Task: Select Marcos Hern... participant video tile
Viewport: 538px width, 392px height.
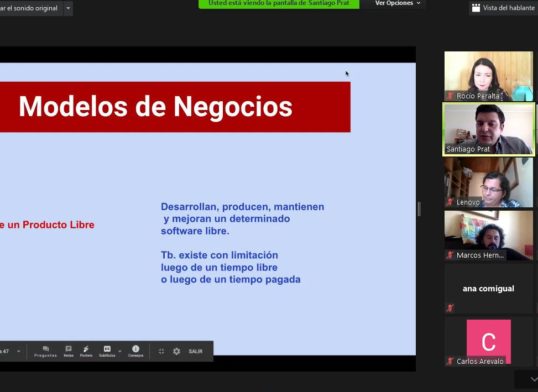Action: [x=489, y=235]
